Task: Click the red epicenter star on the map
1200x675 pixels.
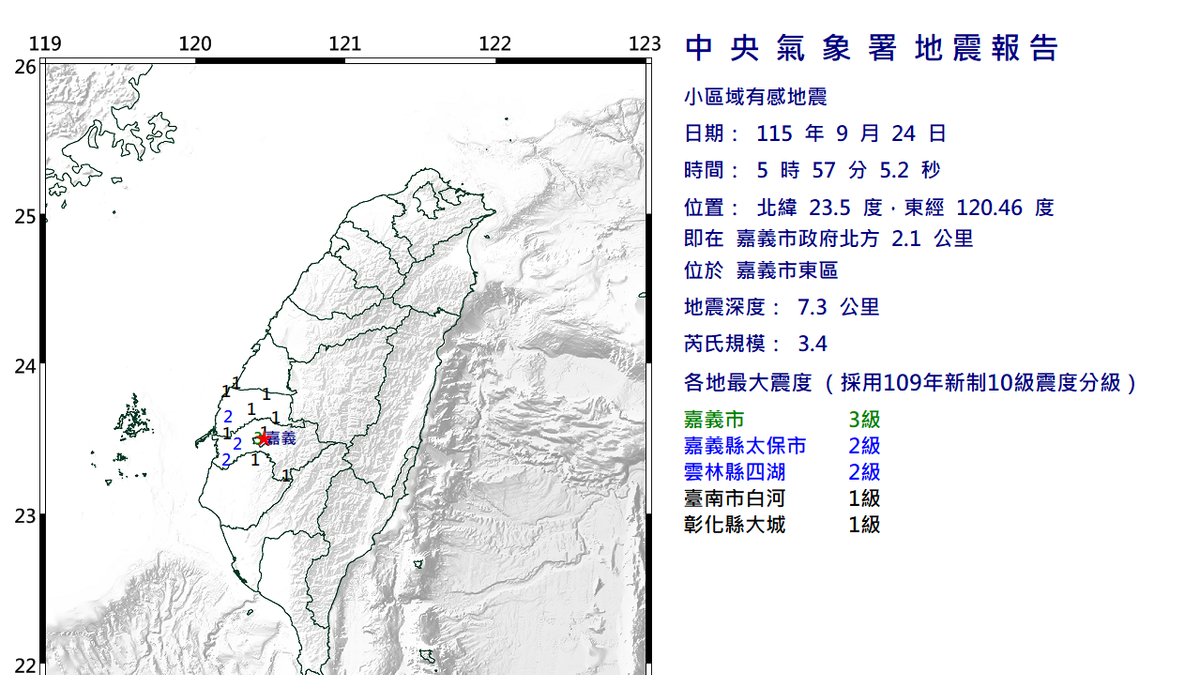Action: point(264,438)
